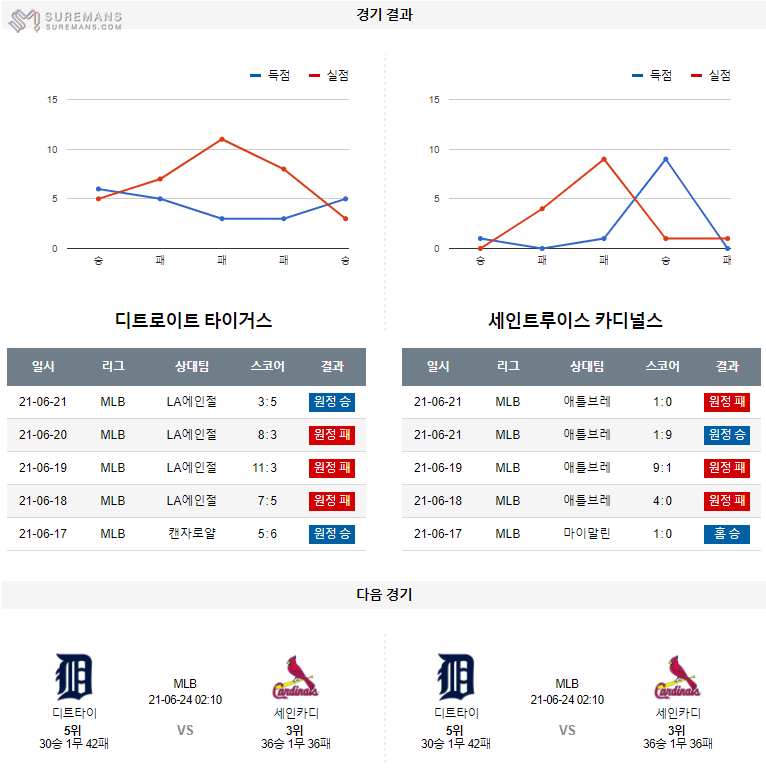Click blue 득점 legend marker on Detroit chart
The width and height of the screenshot is (766, 778).
pyautogui.click(x=256, y=75)
